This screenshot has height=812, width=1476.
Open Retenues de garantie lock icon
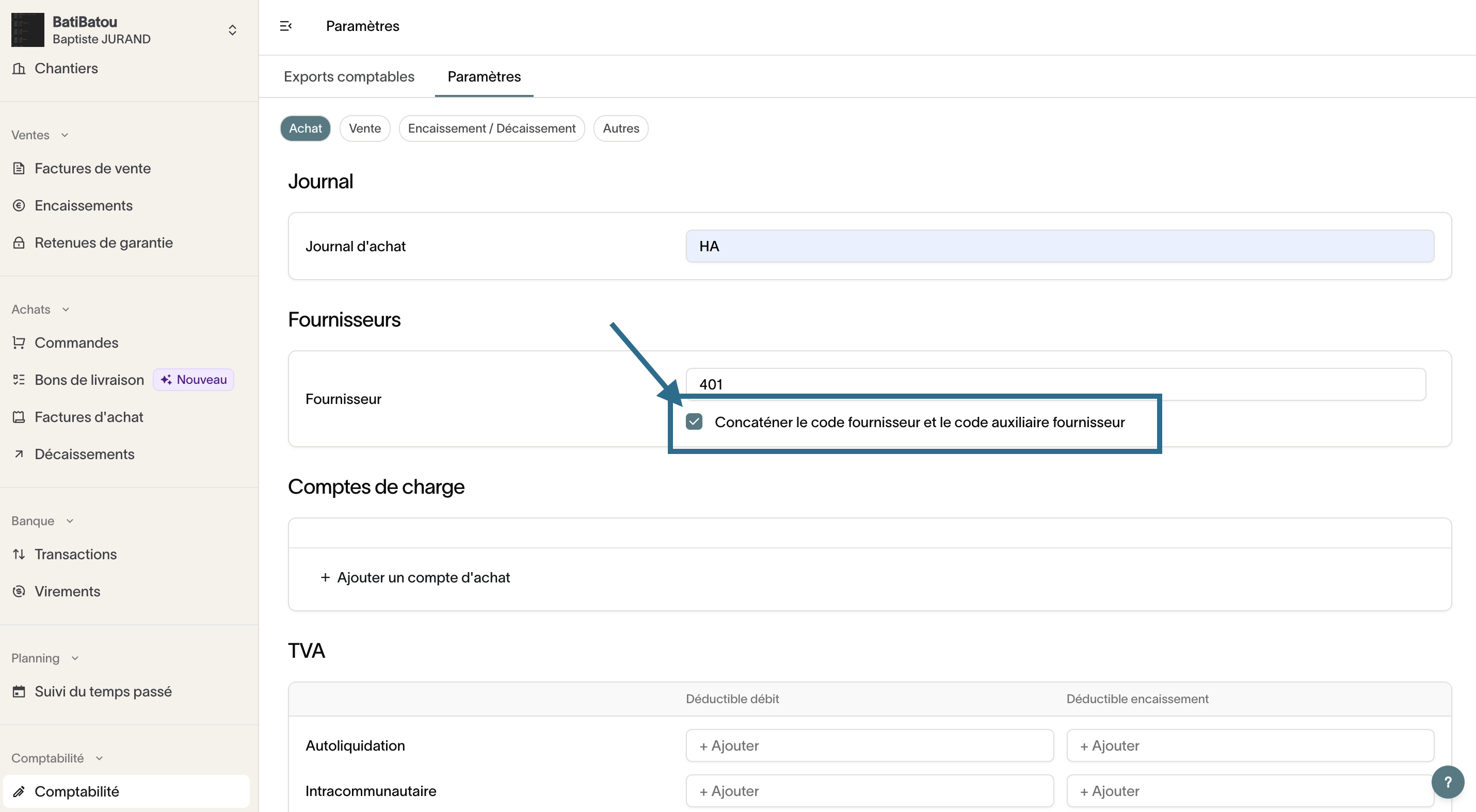click(19, 243)
